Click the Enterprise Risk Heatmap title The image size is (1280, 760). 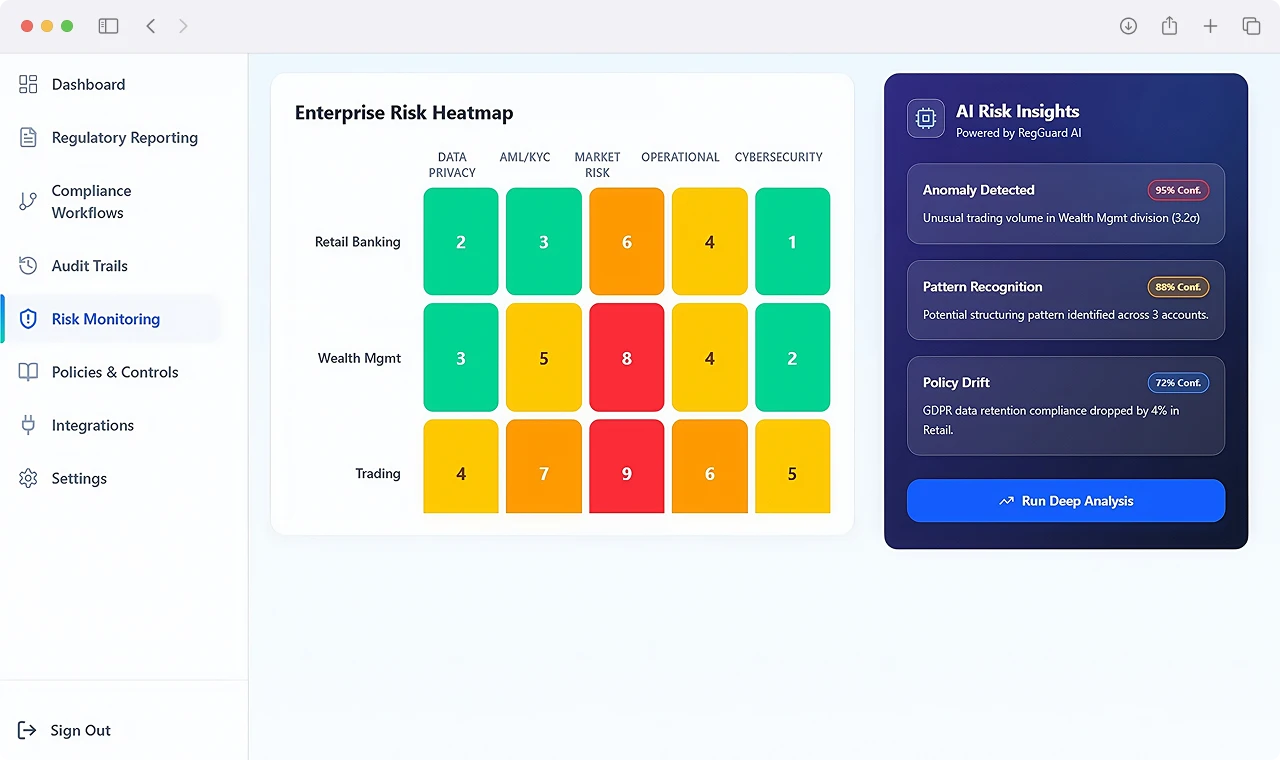404,113
